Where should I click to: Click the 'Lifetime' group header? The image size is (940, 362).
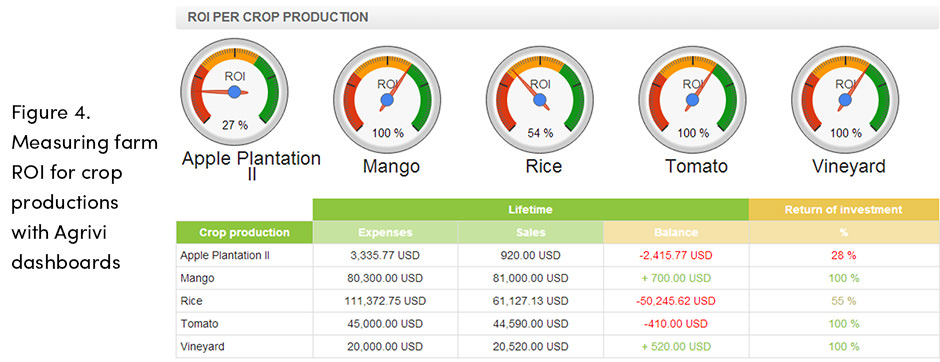coord(531,210)
